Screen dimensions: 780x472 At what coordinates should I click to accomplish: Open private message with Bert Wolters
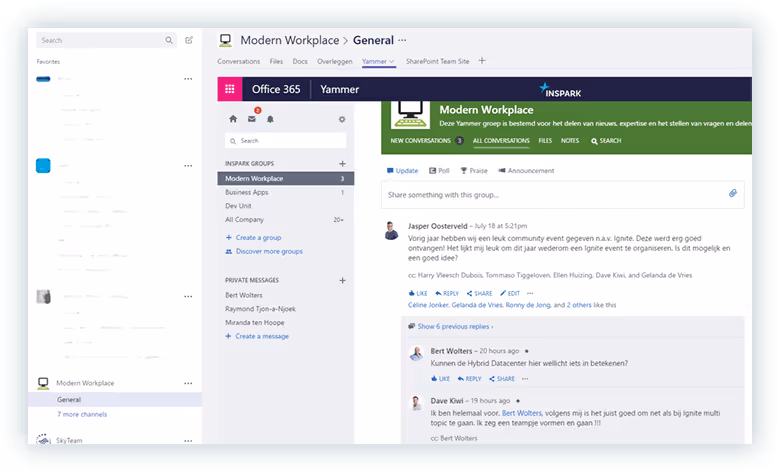(244, 295)
